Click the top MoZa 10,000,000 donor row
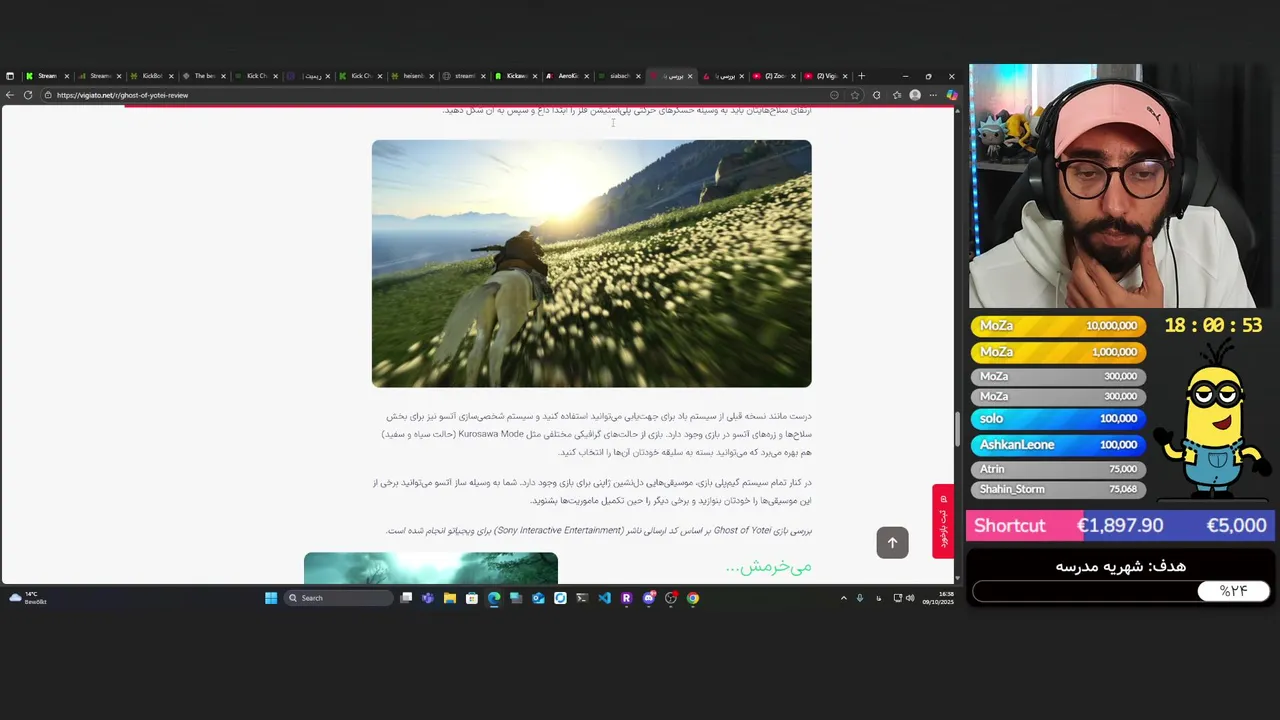 [x=1058, y=326]
